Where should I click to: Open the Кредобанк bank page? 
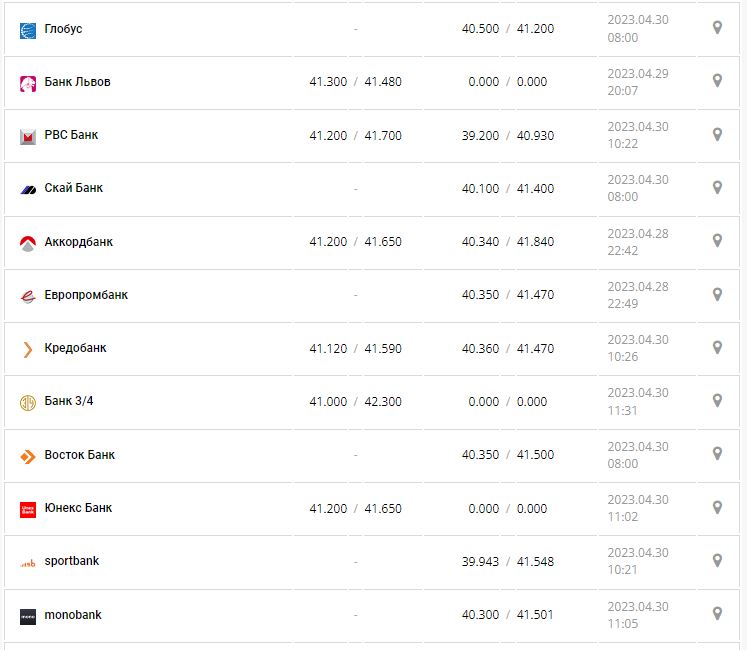tap(75, 348)
